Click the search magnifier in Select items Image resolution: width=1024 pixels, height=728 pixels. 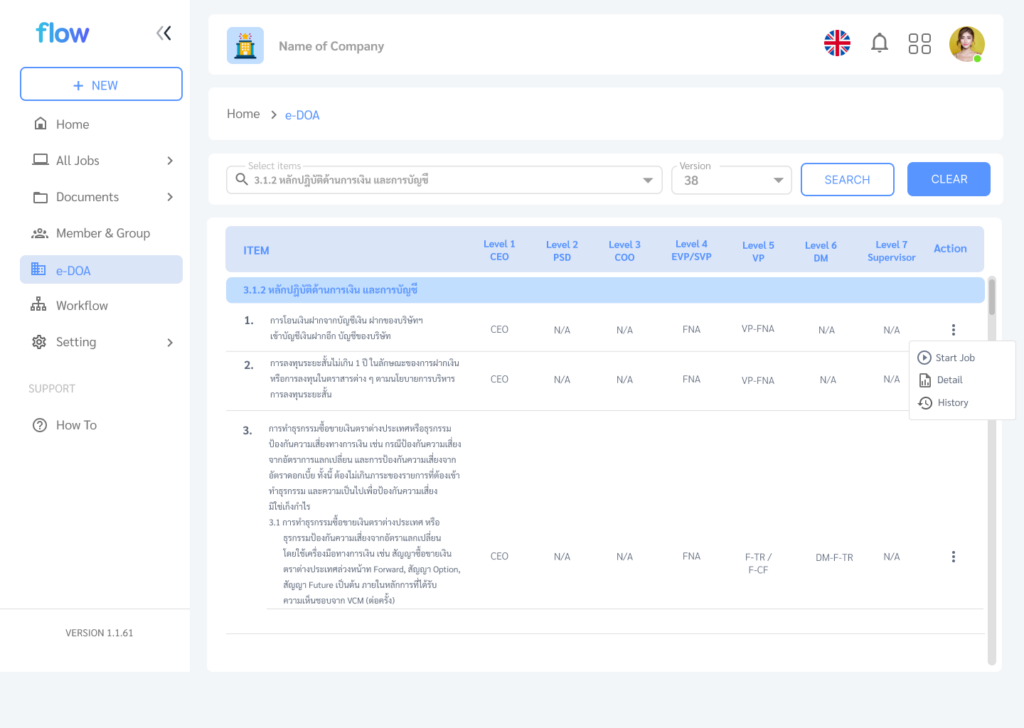point(242,180)
